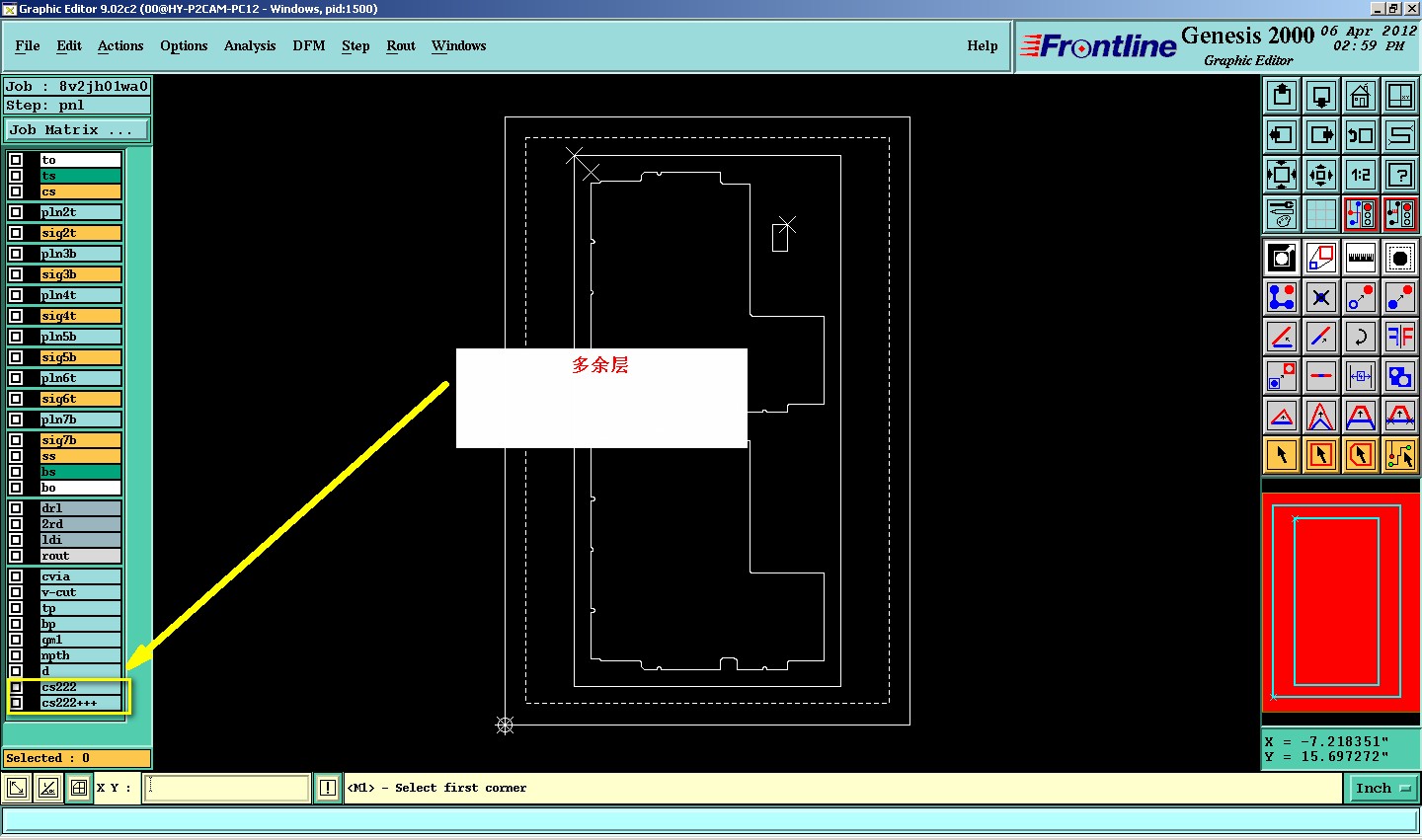Click the dimension-between-bars icon
Image resolution: width=1422 pixels, height=840 pixels.
[x=1361, y=376]
